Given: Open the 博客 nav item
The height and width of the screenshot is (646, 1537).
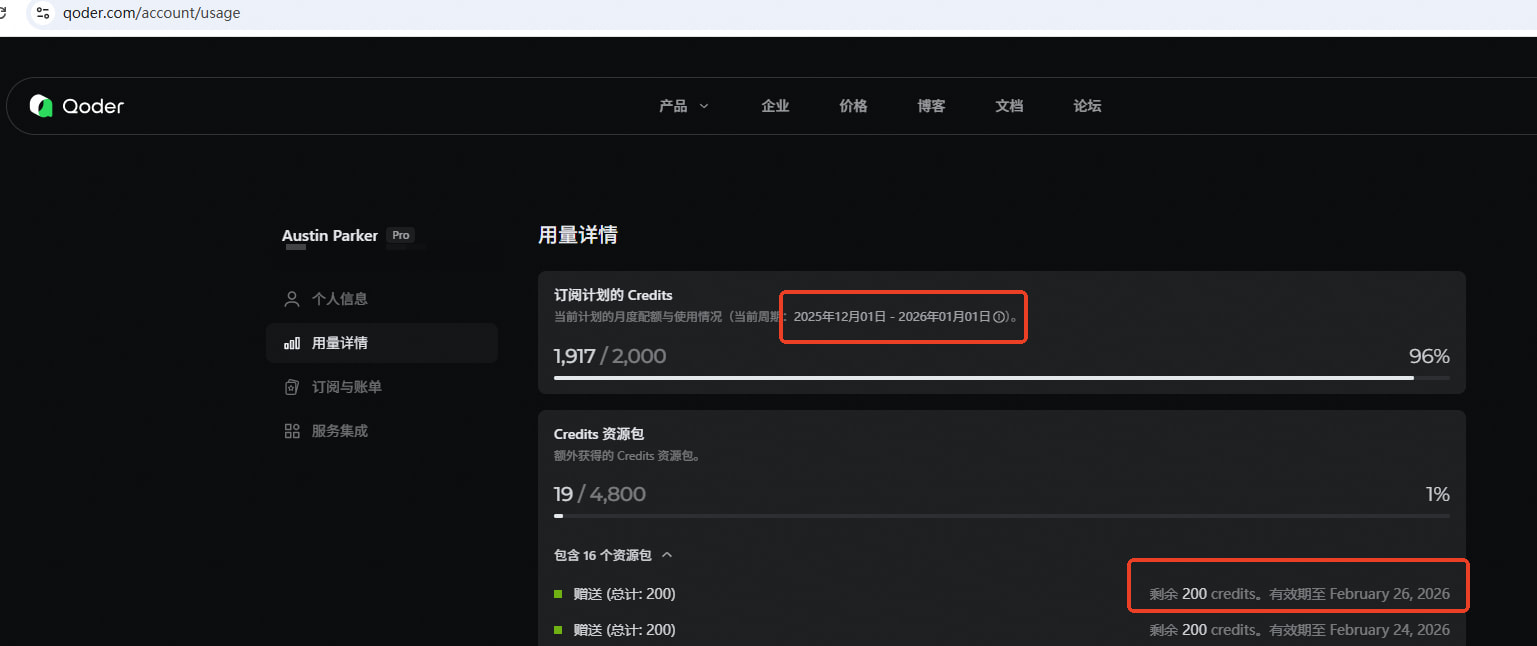Looking at the screenshot, I should tap(931, 106).
